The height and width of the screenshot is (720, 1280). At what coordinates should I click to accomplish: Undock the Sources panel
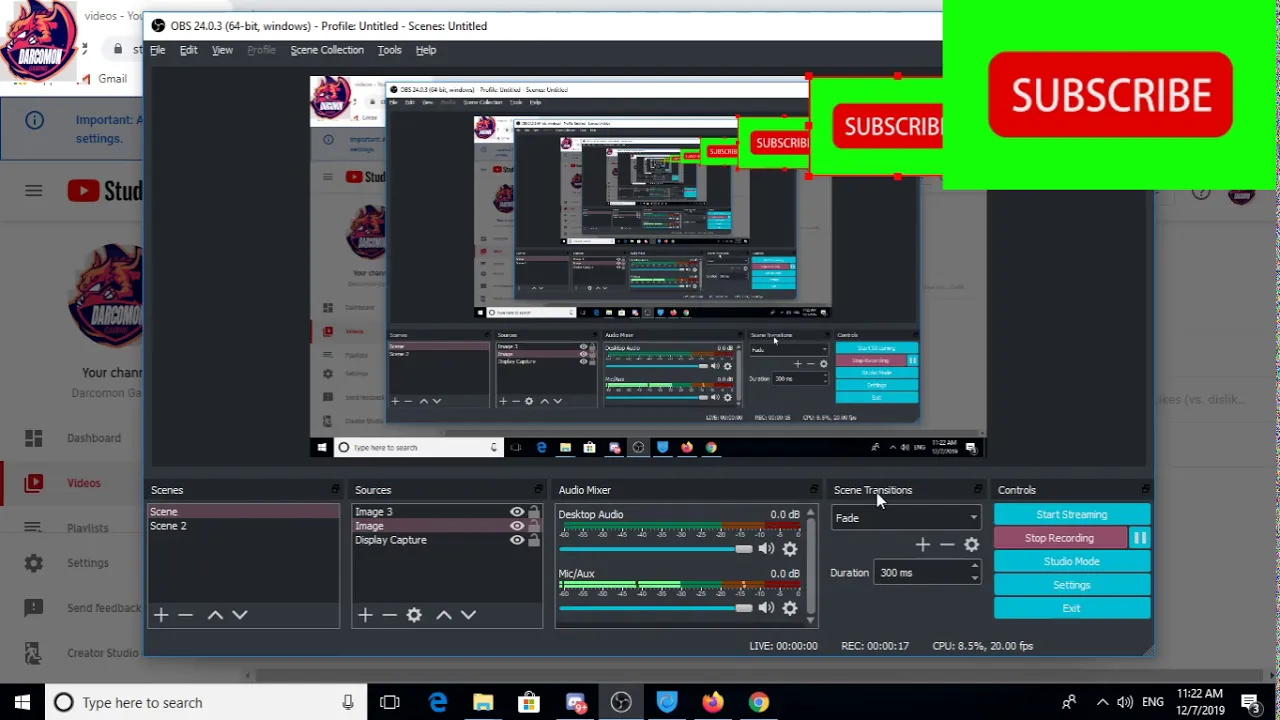(x=539, y=490)
